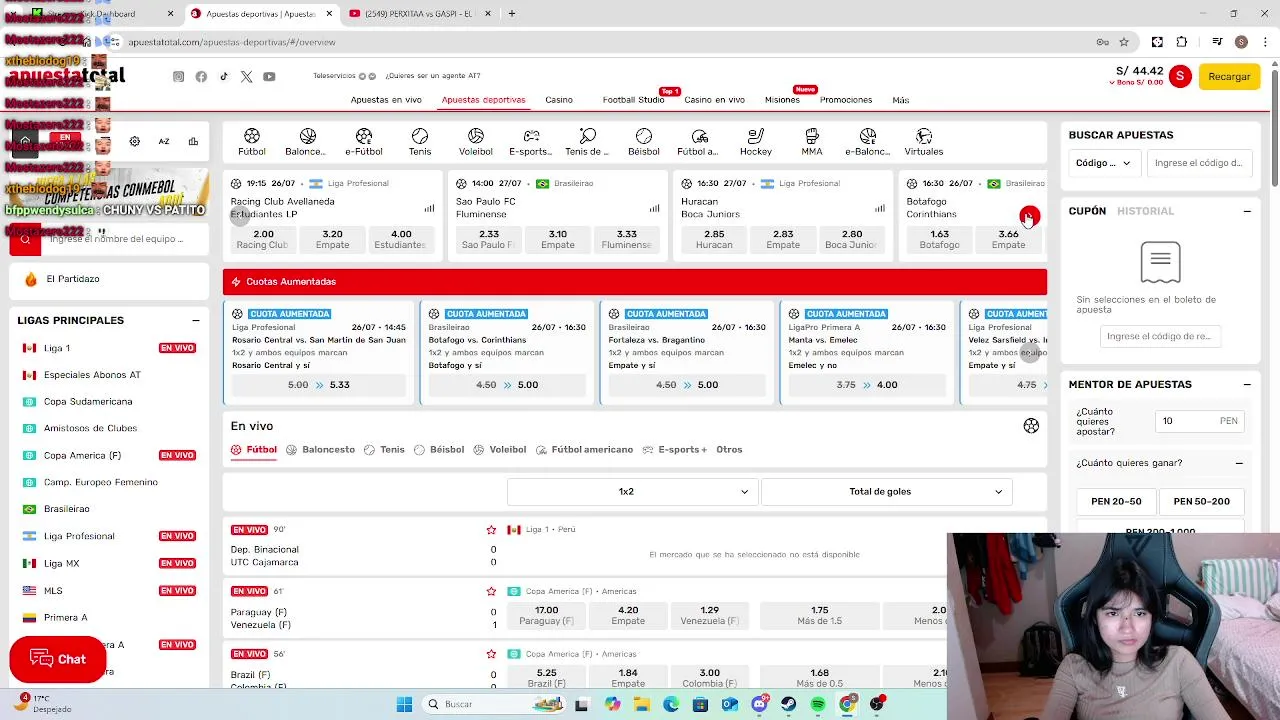Choose the PEN 20-50 range button
This screenshot has width=1280, height=720.
(1116, 501)
